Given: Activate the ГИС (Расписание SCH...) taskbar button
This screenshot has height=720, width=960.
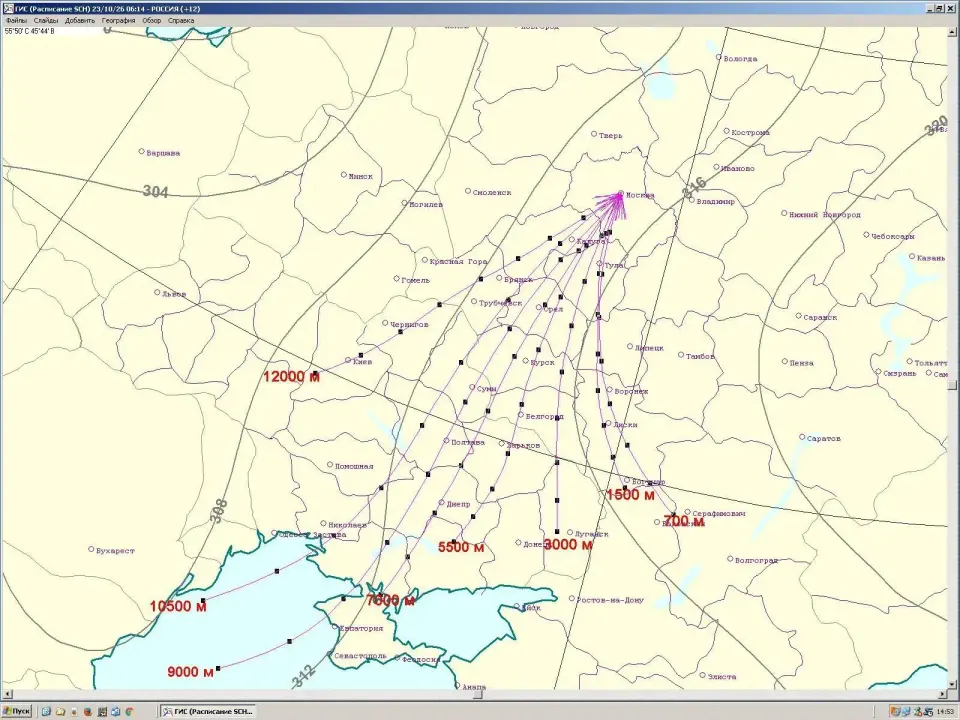Looking at the screenshot, I should click(x=207, y=711).
